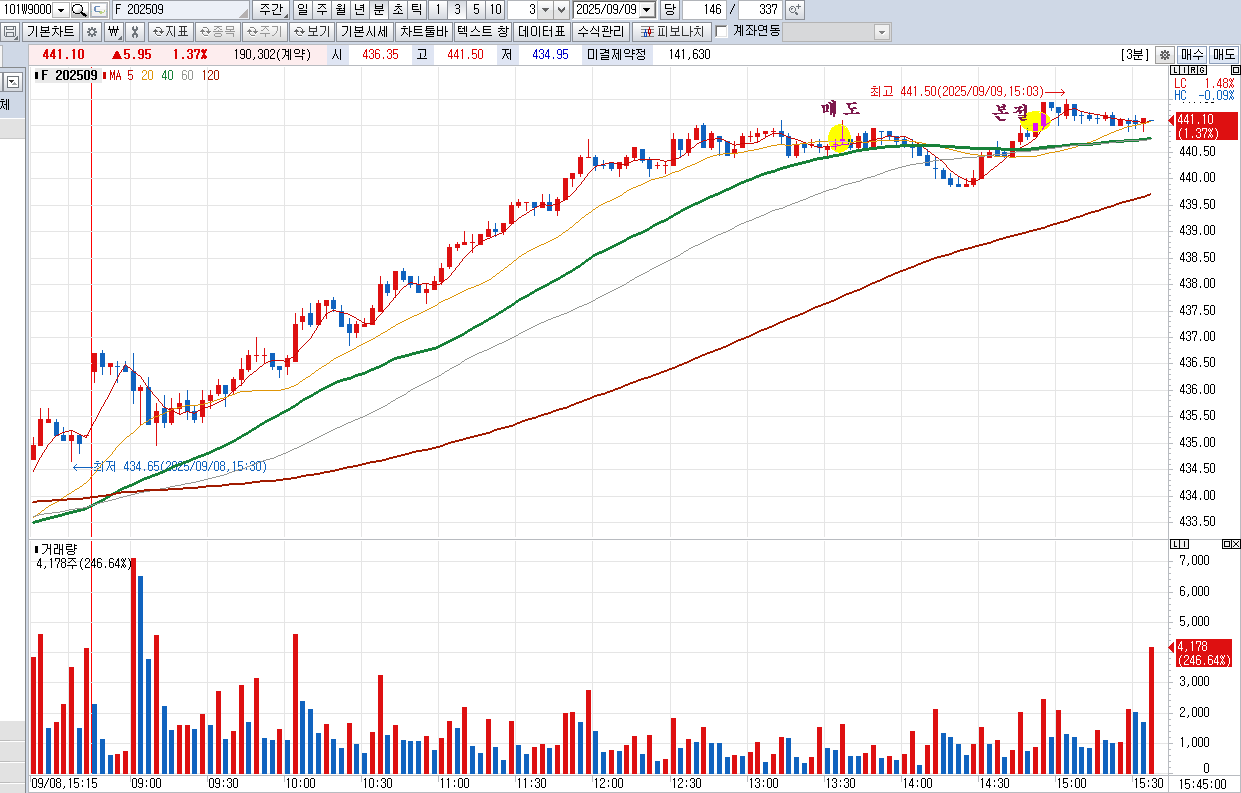Choose the 5-minute interval preset button

pos(477,10)
